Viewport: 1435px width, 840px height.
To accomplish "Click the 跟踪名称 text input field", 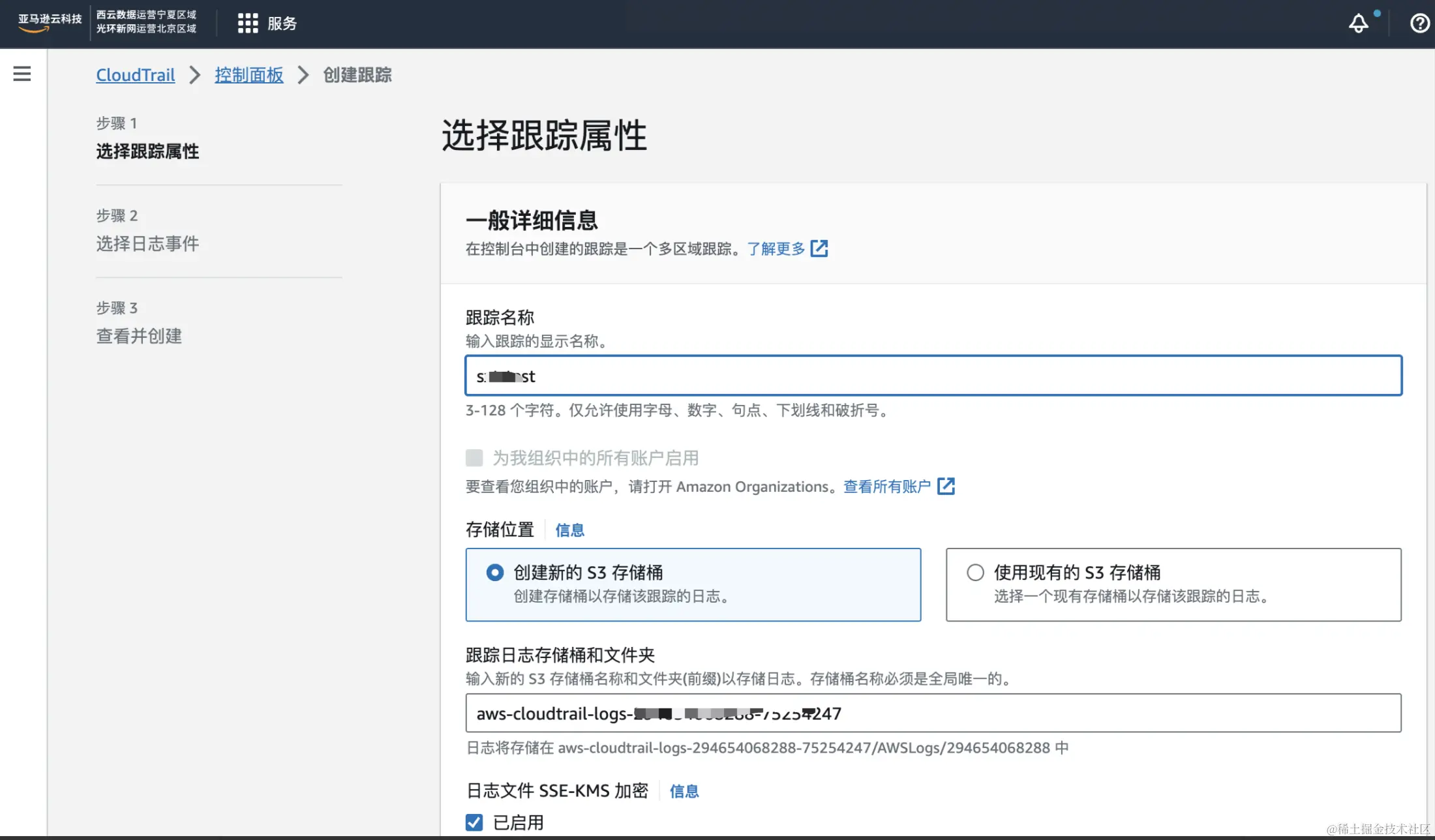I will point(933,376).
